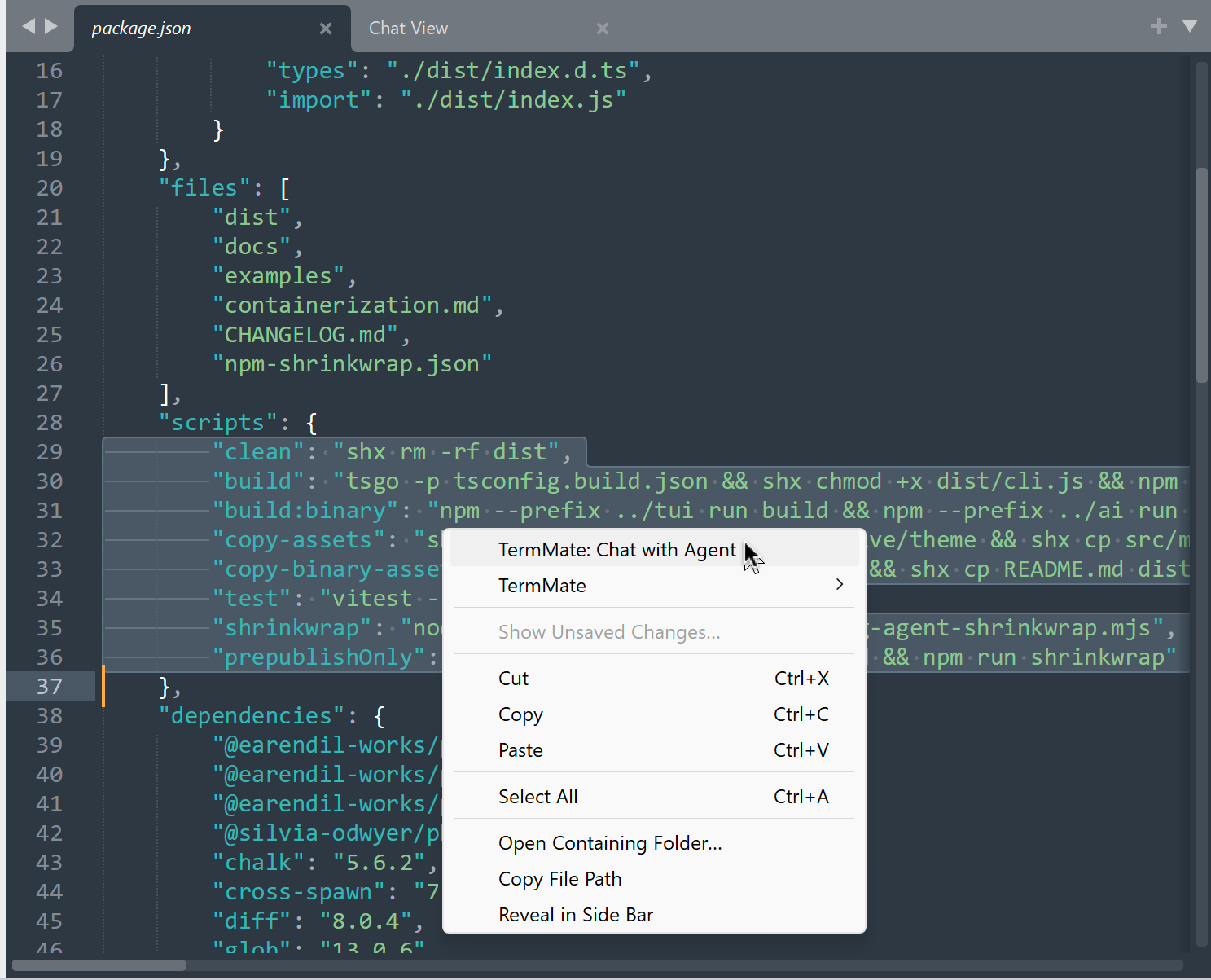1211x980 pixels.
Task: Click "containerization.md" string
Action: (x=352, y=305)
